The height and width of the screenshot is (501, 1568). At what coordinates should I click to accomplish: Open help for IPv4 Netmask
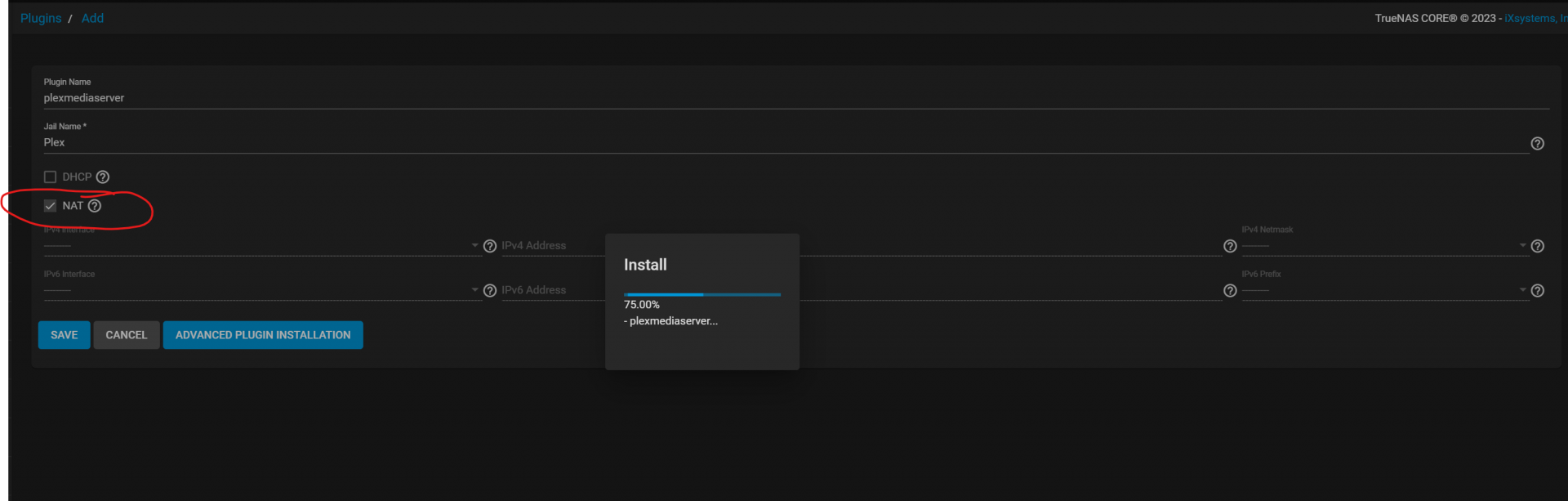[1537, 246]
